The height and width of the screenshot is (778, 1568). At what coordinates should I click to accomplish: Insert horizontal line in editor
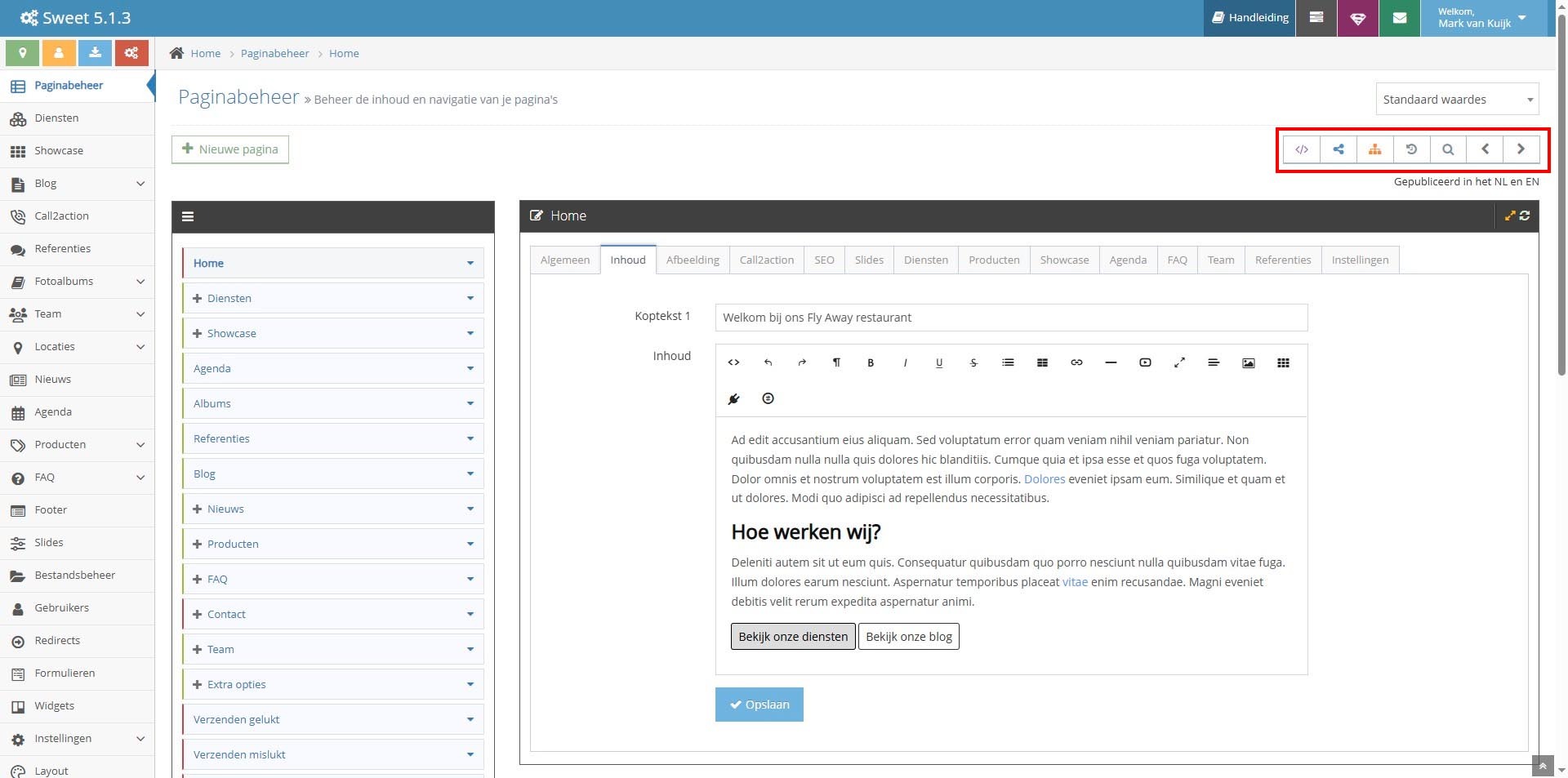(1111, 362)
